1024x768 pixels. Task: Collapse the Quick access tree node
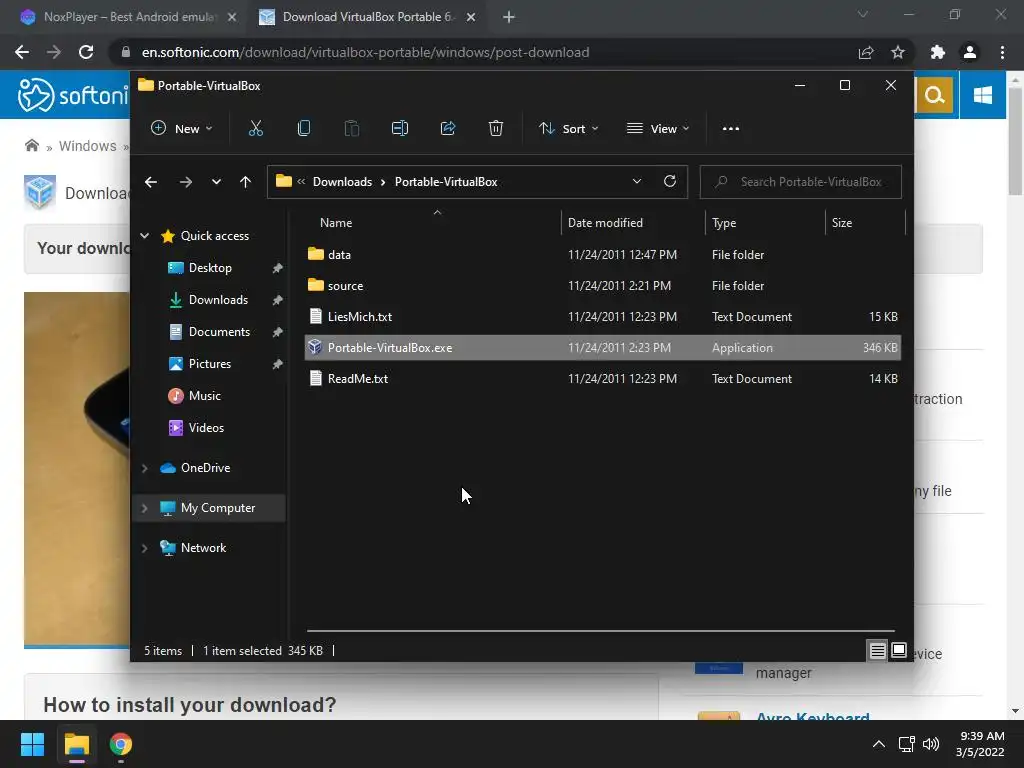coord(144,236)
